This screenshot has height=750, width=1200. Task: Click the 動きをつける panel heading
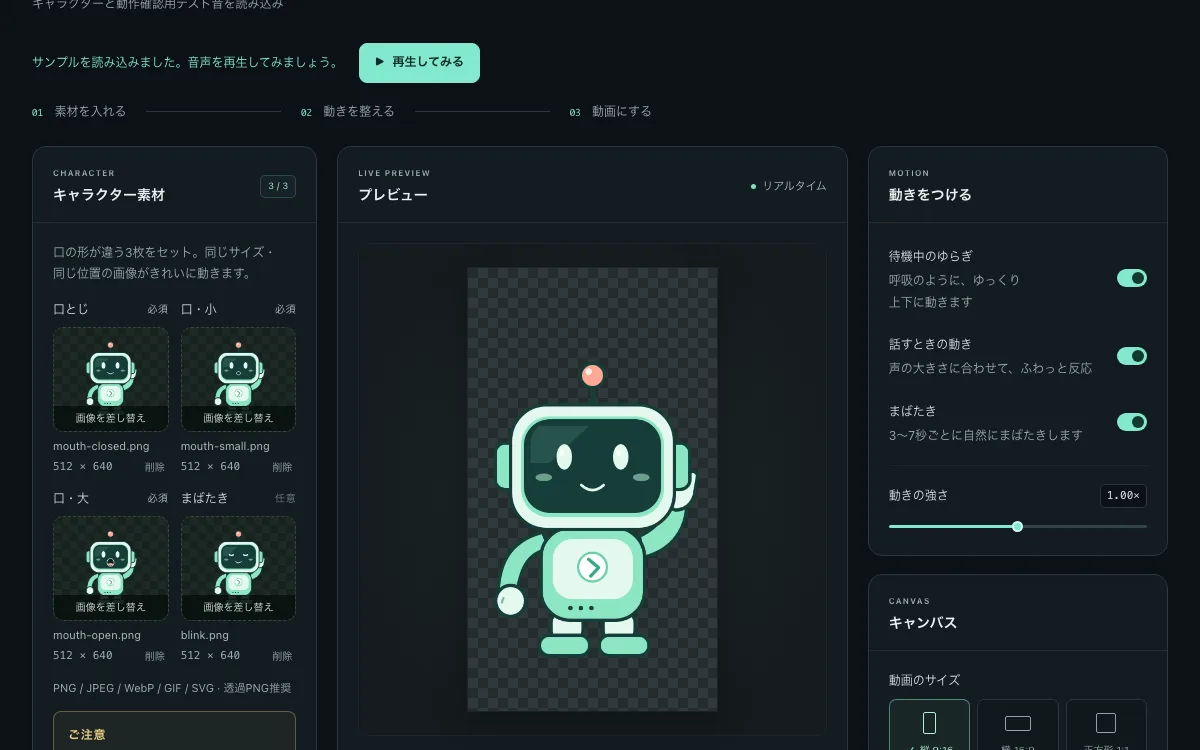coord(930,195)
